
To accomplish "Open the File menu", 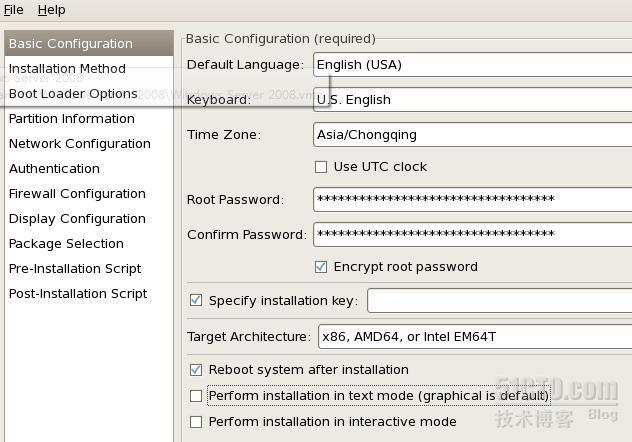I will coord(13,10).
